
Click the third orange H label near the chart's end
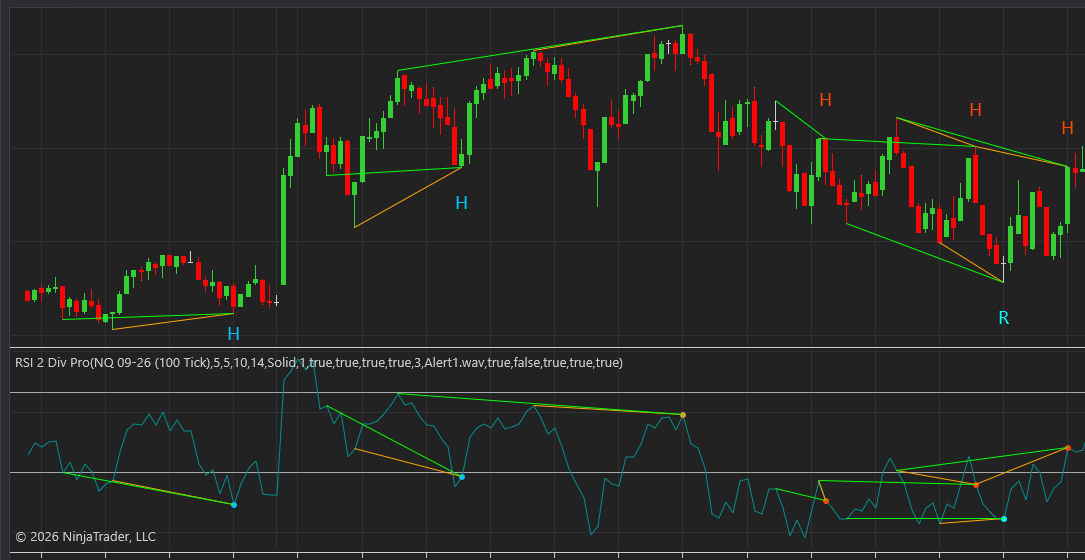[1068, 127]
